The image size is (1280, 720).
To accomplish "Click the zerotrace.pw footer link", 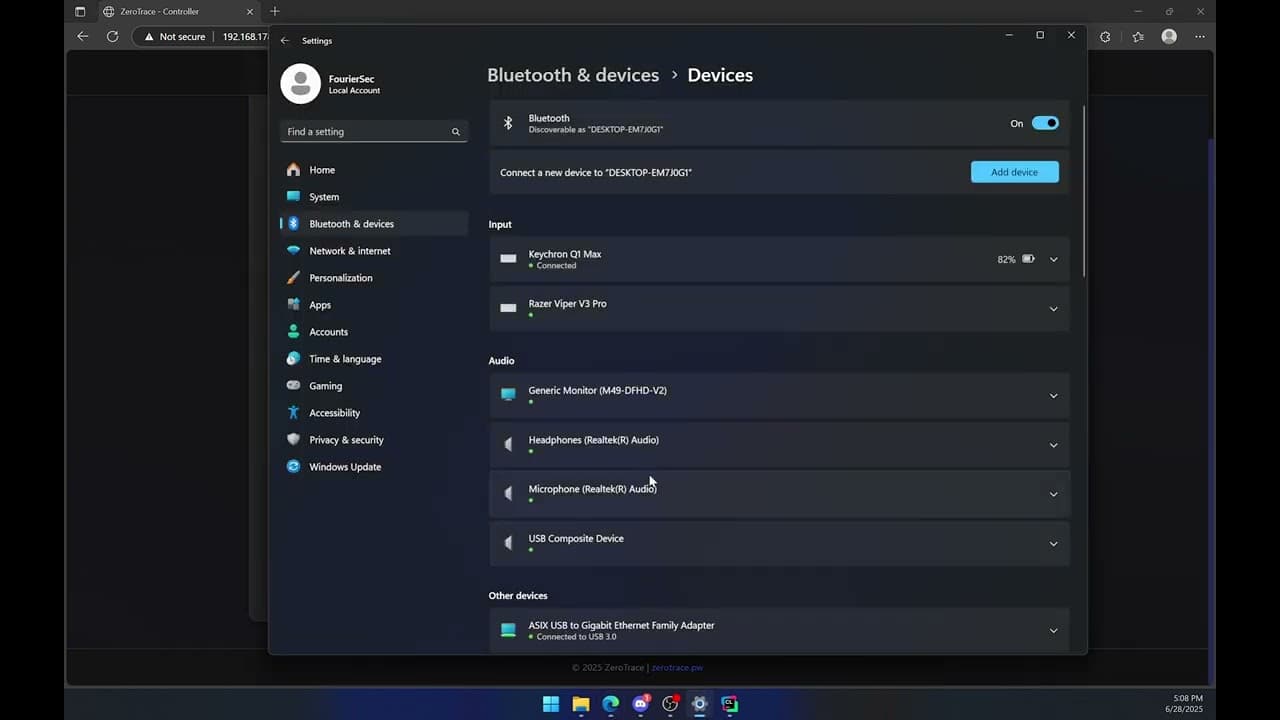I will pyautogui.click(x=677, y=668).
